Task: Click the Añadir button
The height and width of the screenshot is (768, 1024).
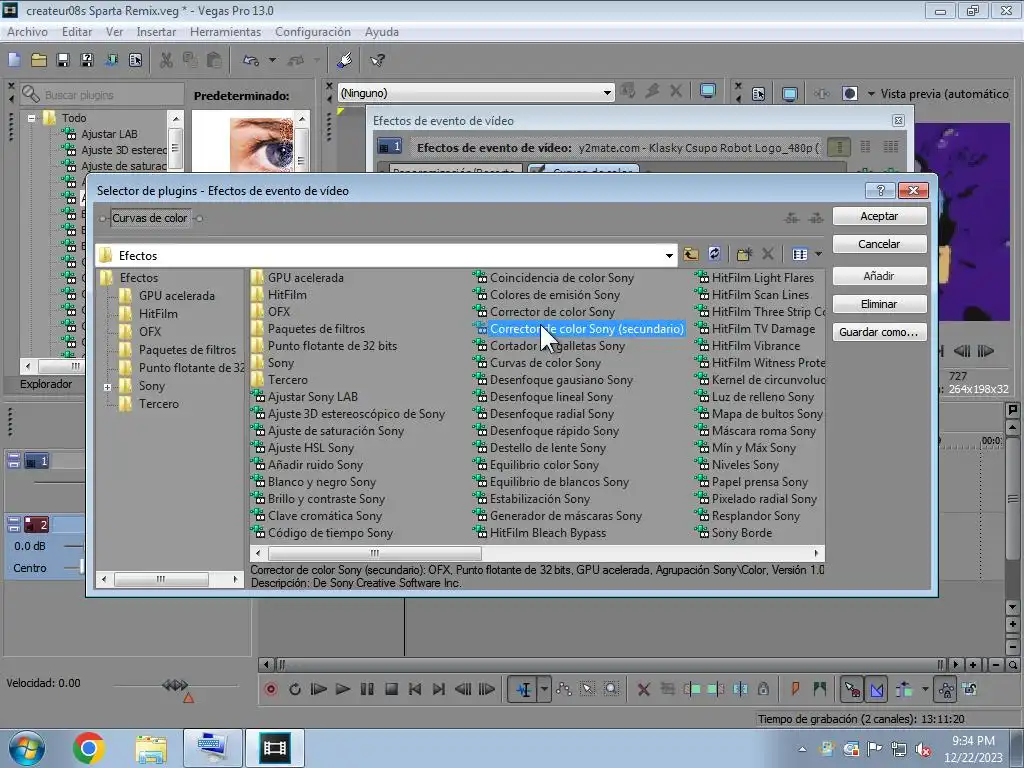Action: click(879, 276)
